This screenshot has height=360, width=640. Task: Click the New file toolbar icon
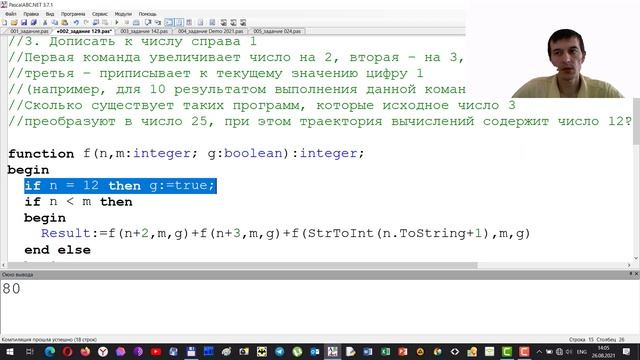[4, 22]
